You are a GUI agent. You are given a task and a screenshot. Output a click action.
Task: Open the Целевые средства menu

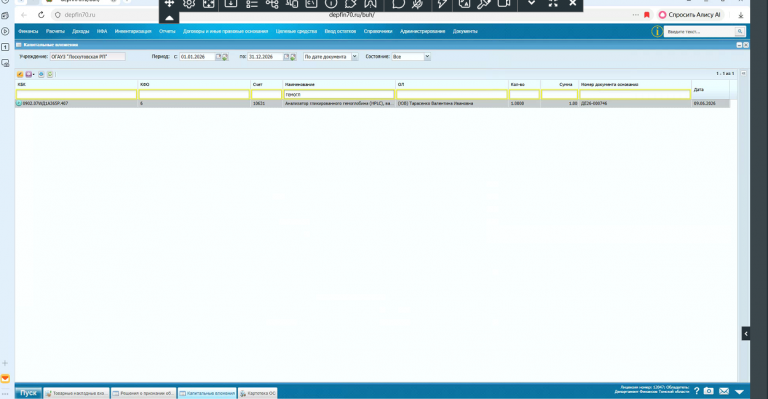296,31
